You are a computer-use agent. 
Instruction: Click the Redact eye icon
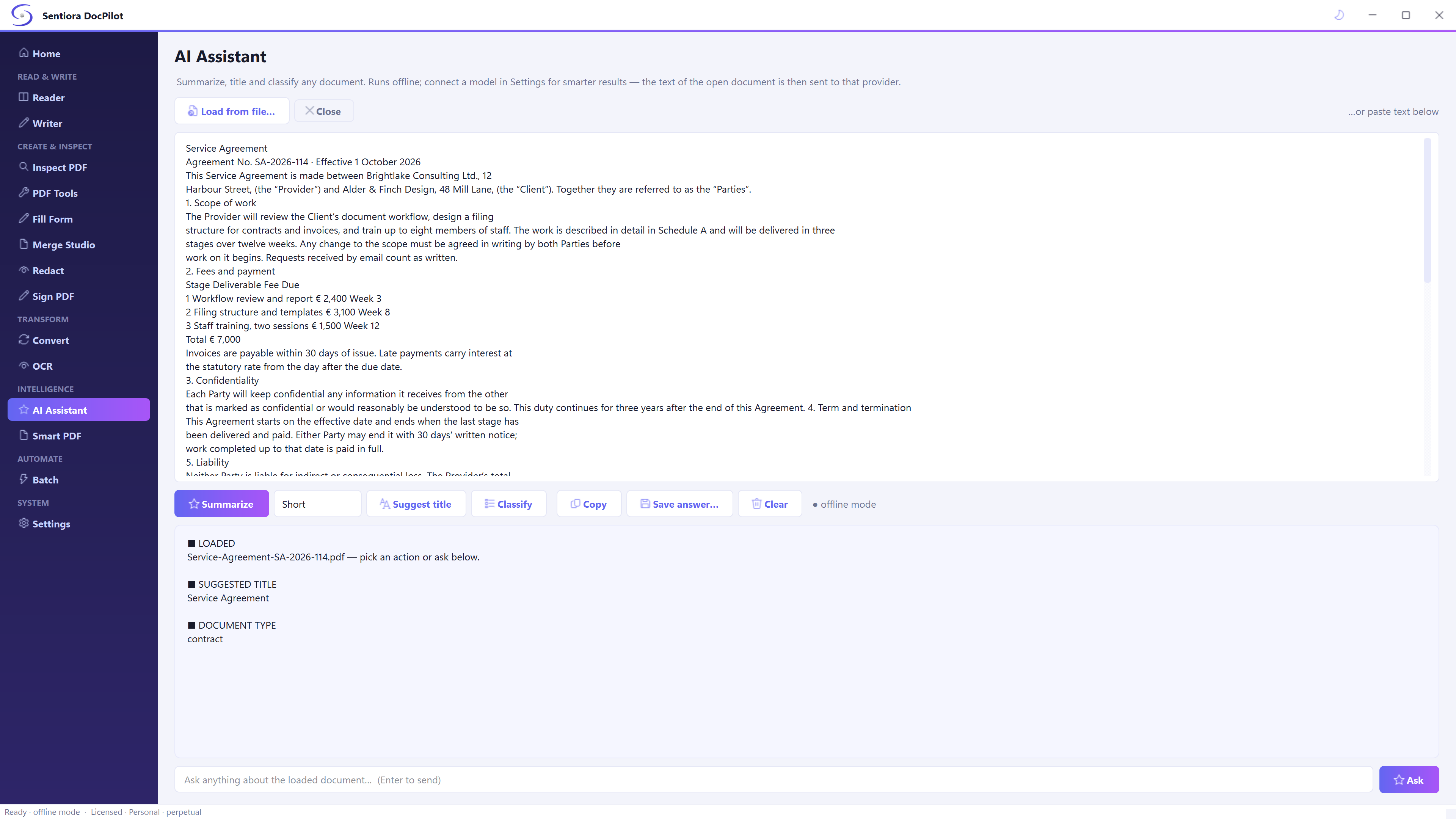[24, 270]
